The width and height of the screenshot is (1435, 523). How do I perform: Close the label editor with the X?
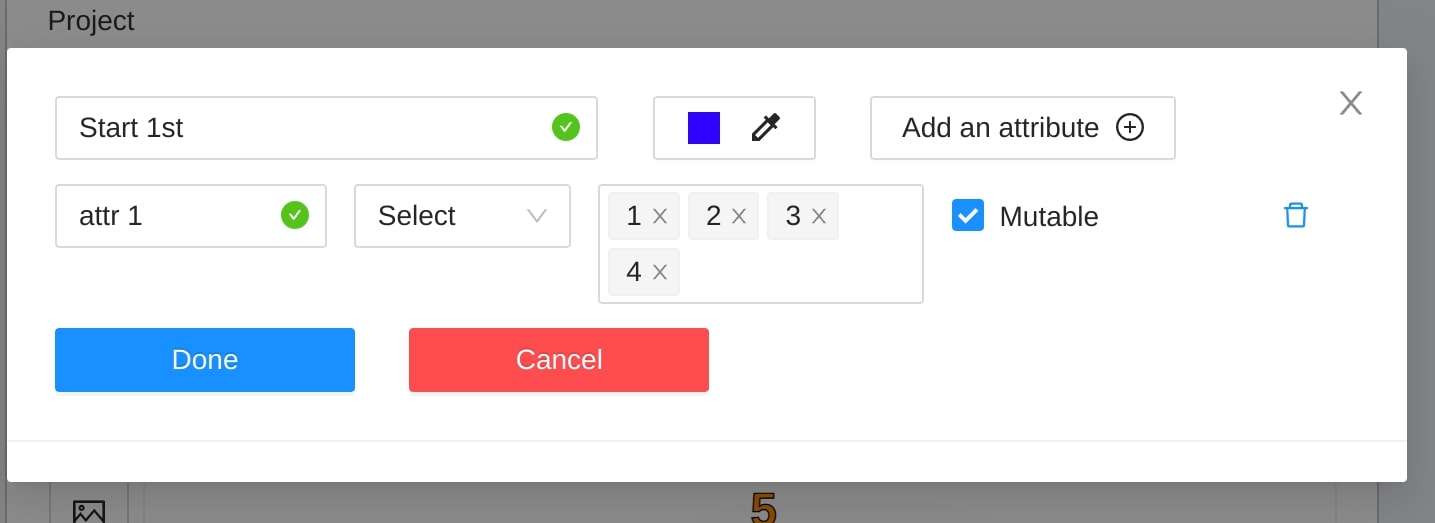1351,103
